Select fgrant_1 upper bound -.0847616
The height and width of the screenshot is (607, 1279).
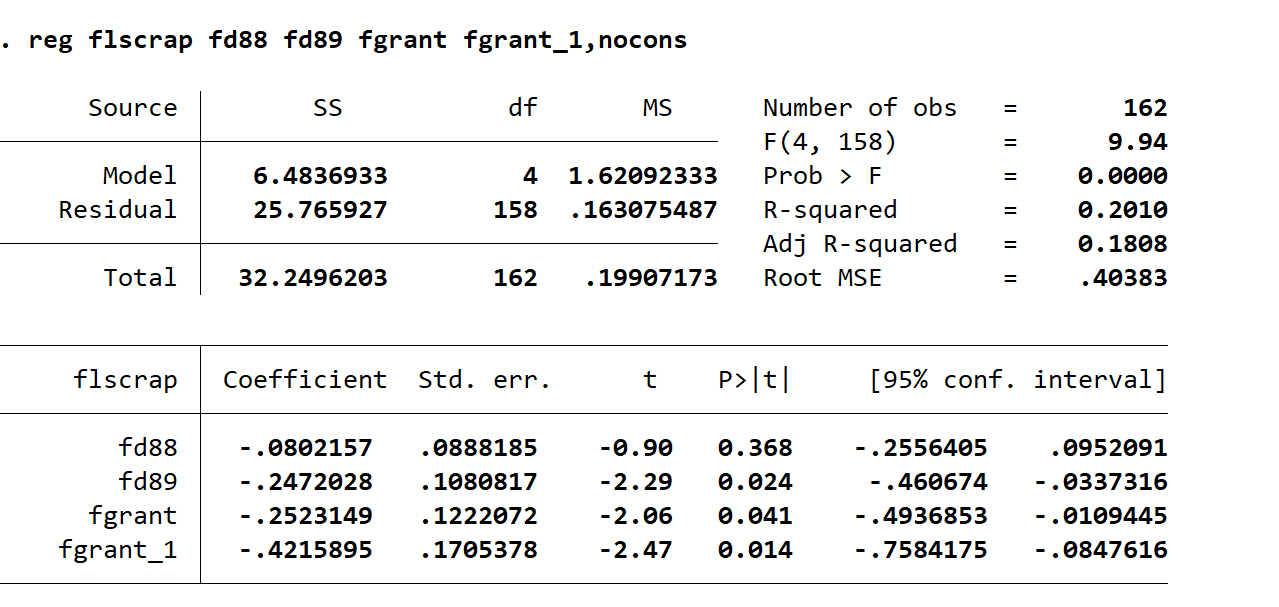click(1100, 550)
